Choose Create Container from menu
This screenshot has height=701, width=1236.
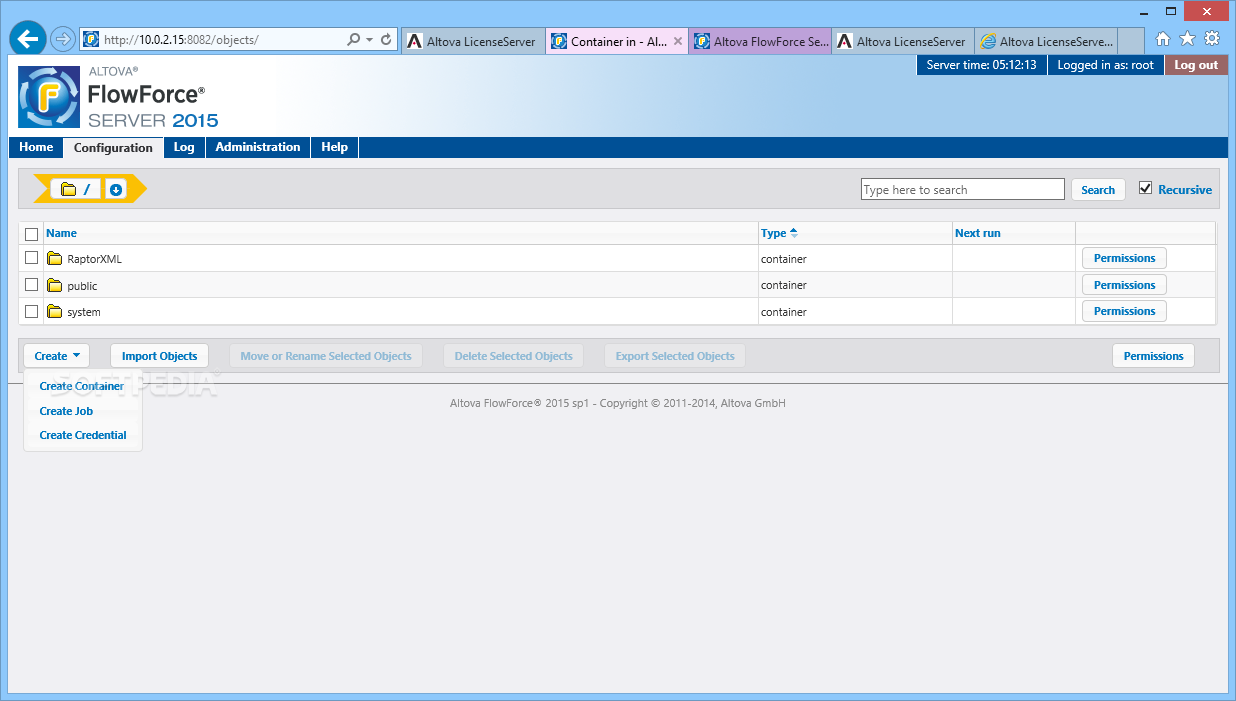tap(82, 386)
